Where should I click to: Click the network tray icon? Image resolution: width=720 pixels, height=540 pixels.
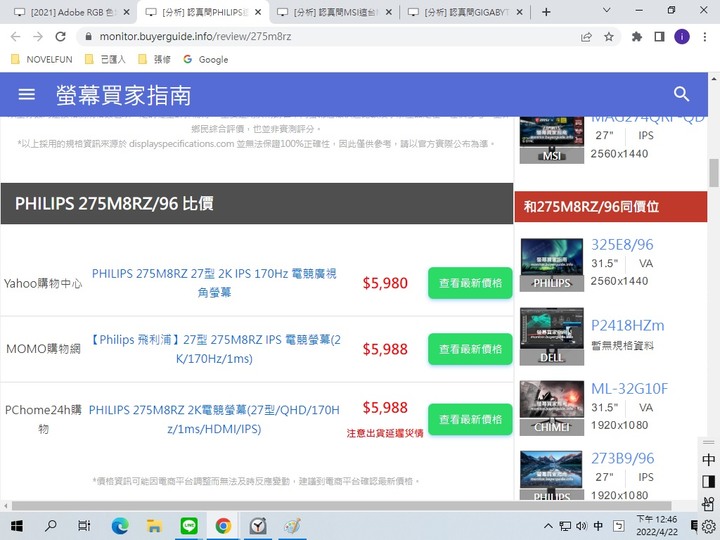[x=565, y=526]
